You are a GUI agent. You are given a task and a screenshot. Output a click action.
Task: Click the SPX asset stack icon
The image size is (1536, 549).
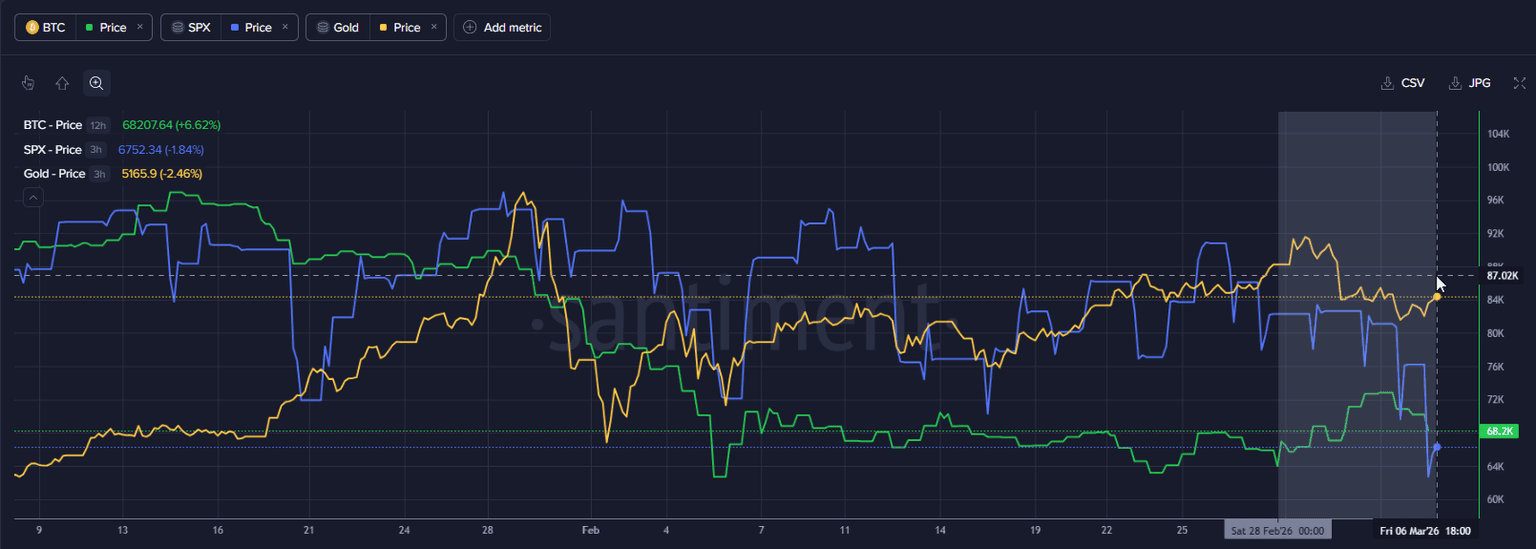click(x=176, y=27)
